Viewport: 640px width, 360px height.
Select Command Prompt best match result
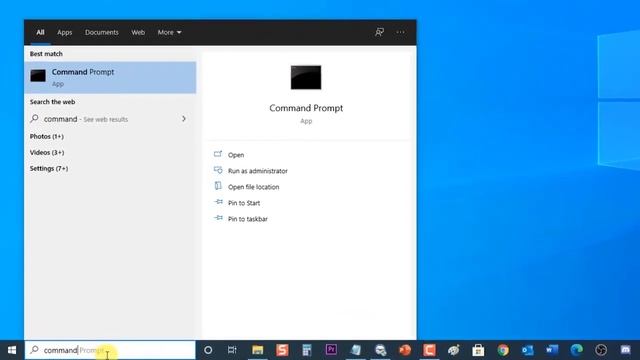click(x=110, y=78)
